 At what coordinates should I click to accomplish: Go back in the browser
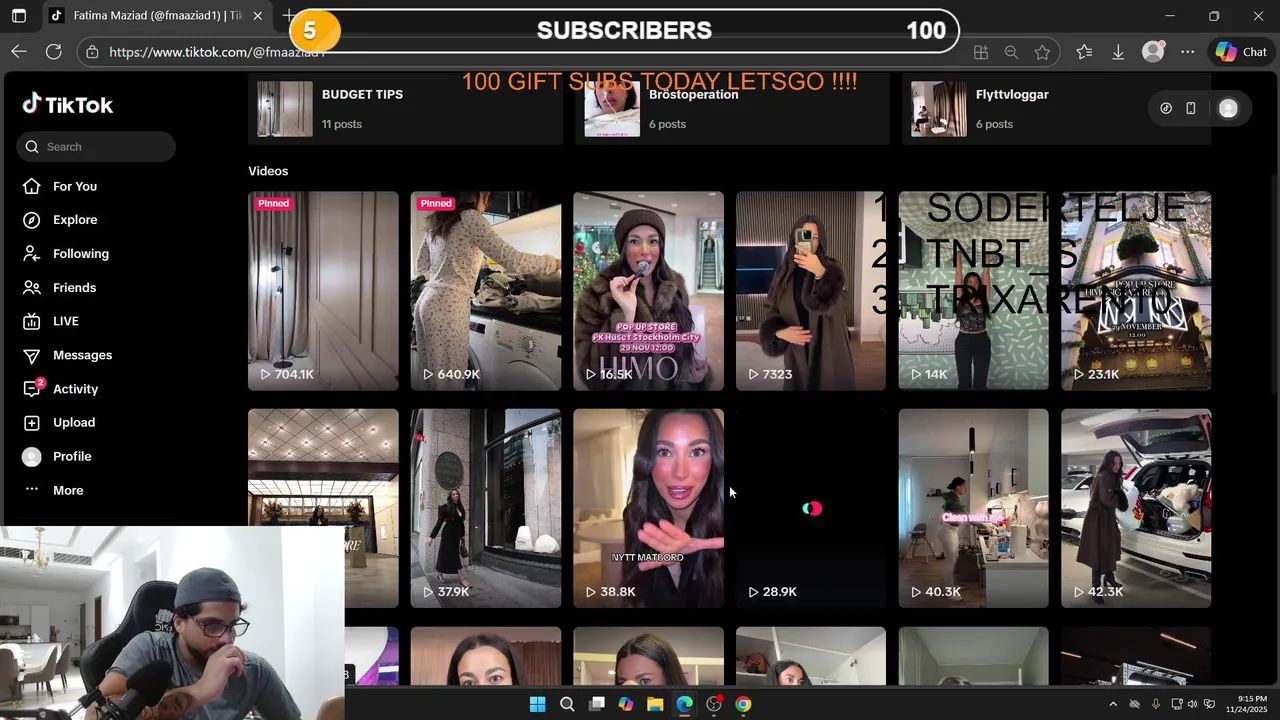pyautogui.click(x=19, y=52)
